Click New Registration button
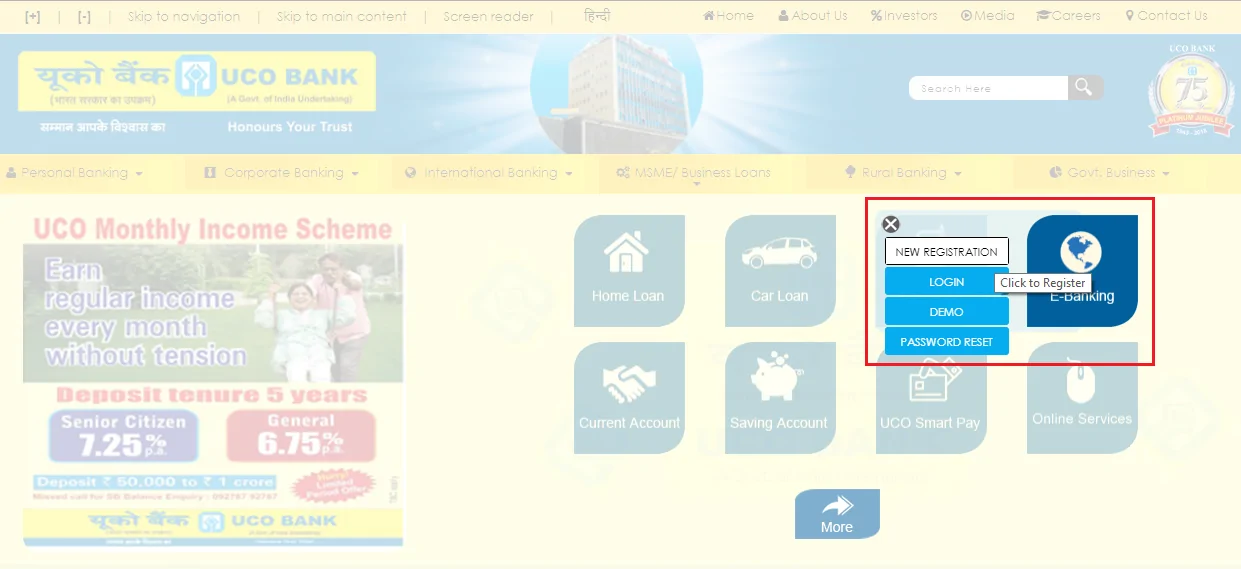 946,252
